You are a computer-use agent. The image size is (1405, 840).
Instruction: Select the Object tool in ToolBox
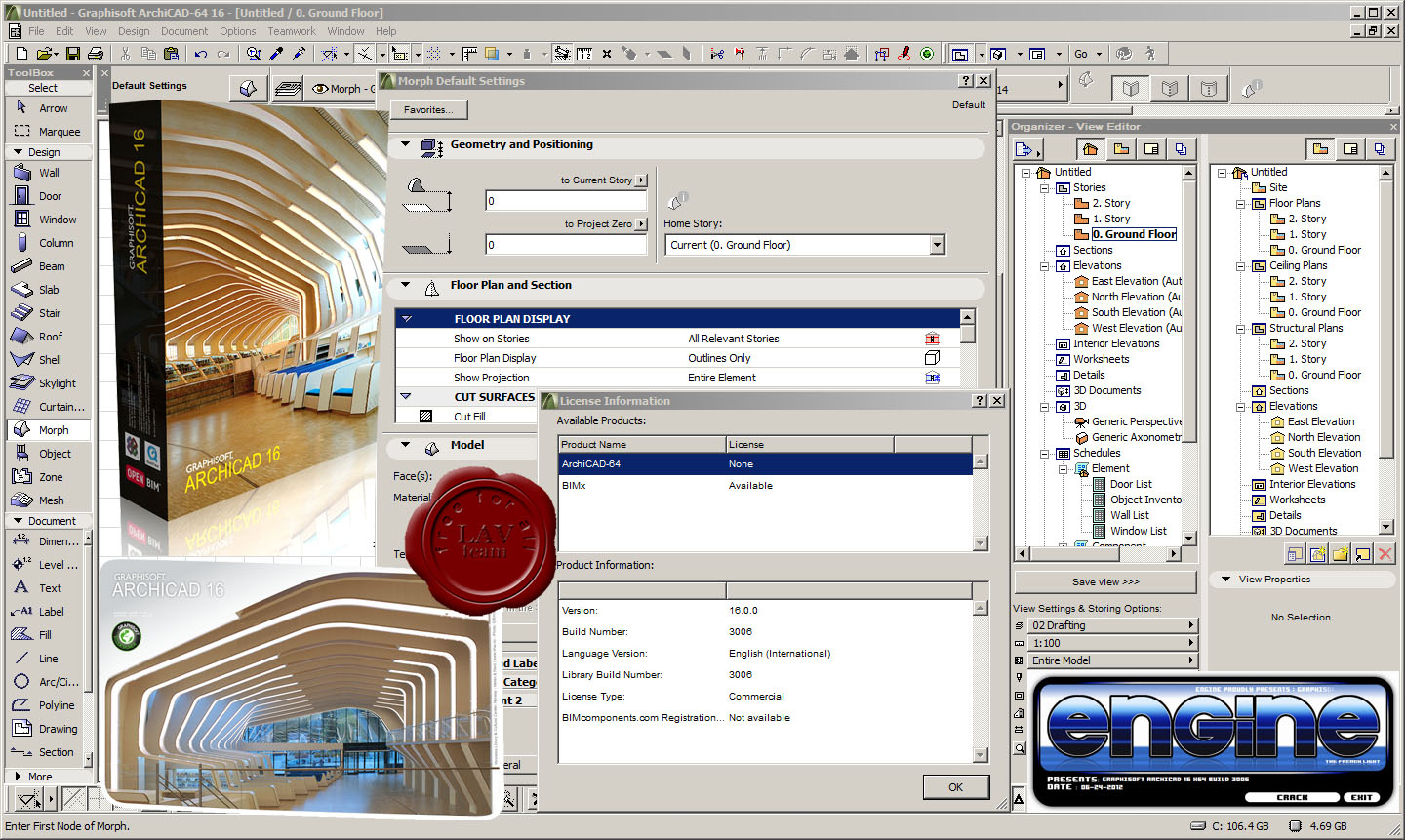point(49,454)
